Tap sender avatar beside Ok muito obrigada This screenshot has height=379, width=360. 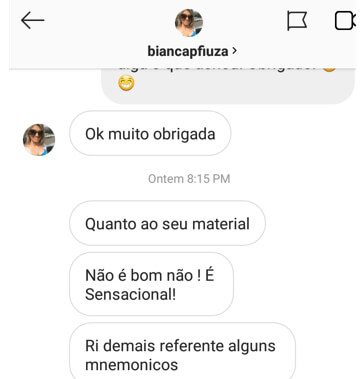click(x=39, y=140)
